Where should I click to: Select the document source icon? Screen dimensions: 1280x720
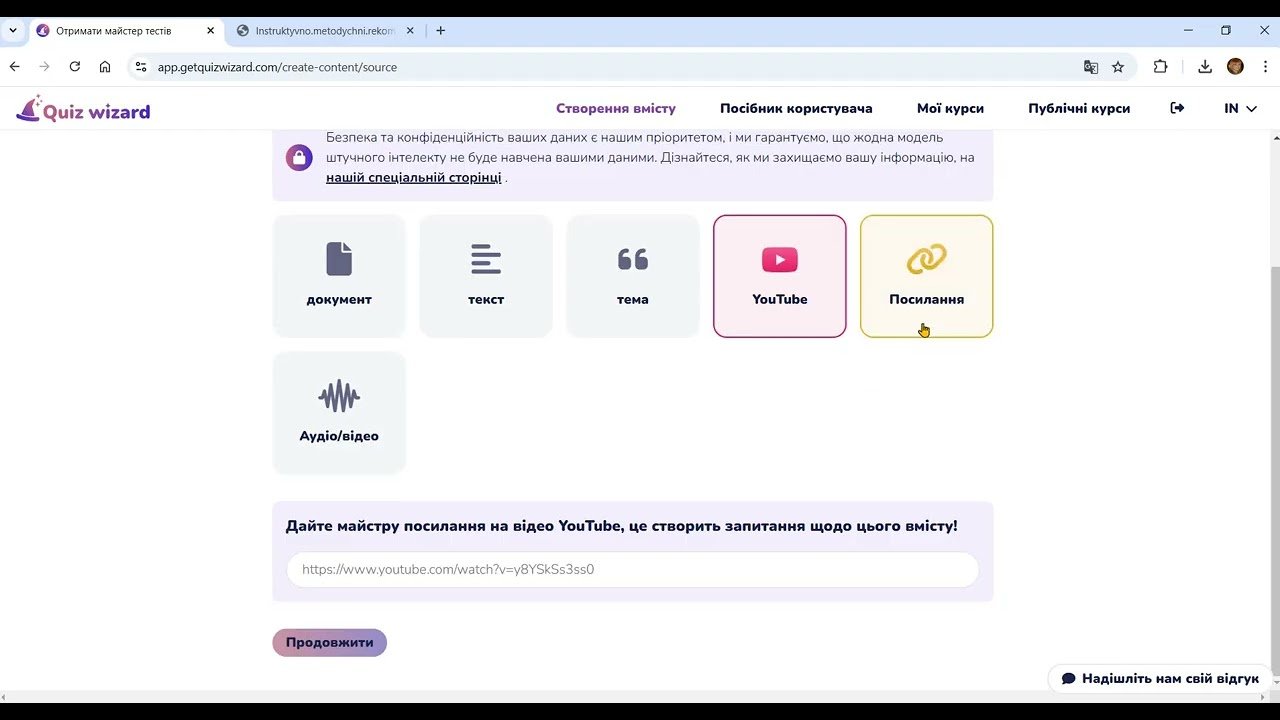click(339, 260)
